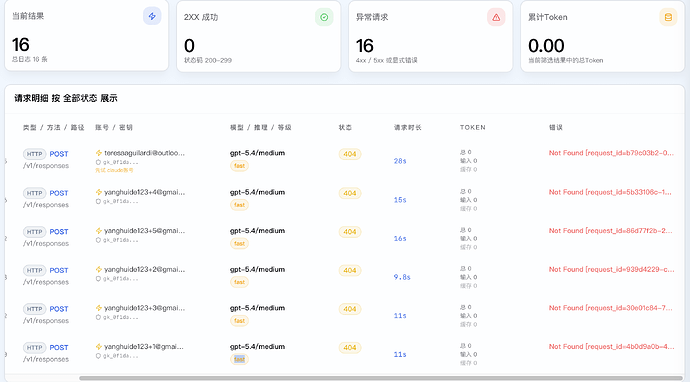Click the green check icon on 2XX 成功 card
690x382 pixels.
pos(324,17)
